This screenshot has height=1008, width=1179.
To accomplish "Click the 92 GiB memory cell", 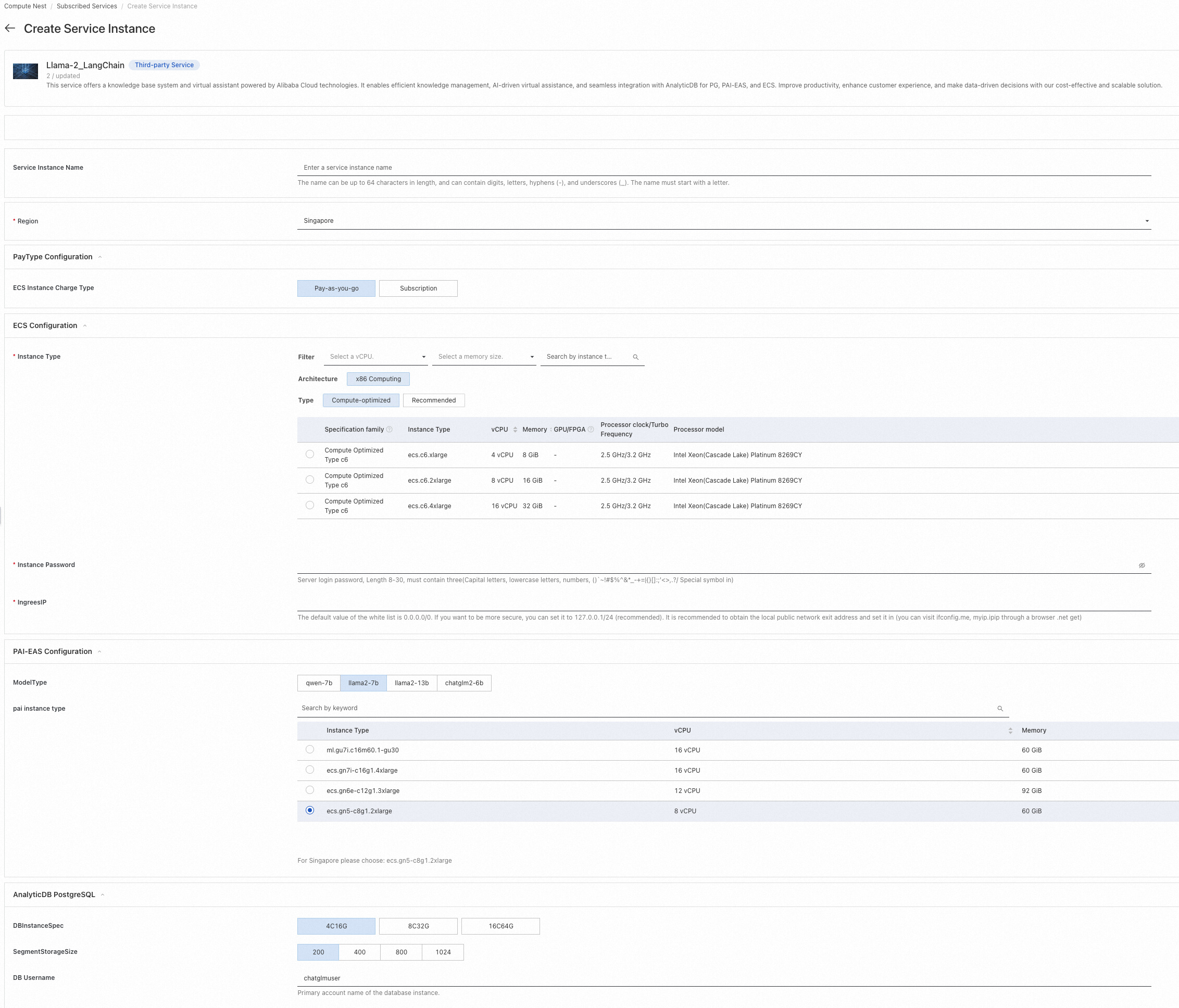I will [1032, 791].
